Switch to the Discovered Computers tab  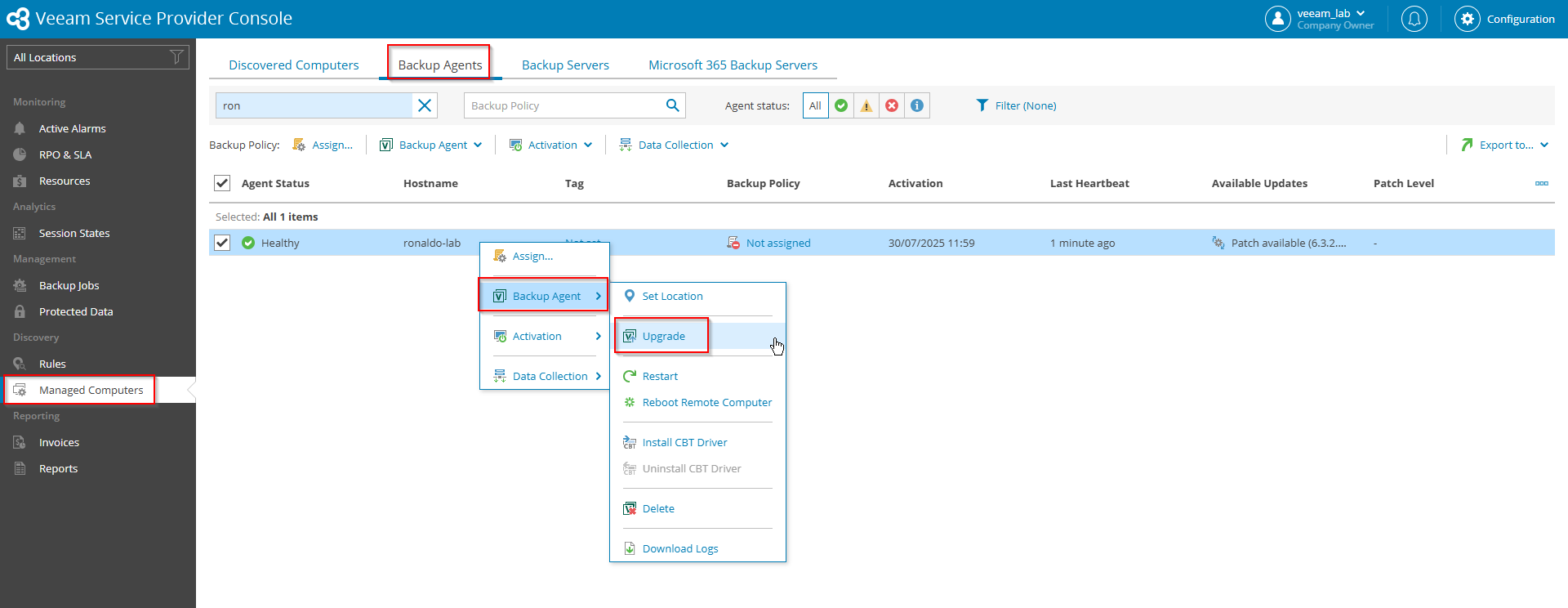(293, 65)
